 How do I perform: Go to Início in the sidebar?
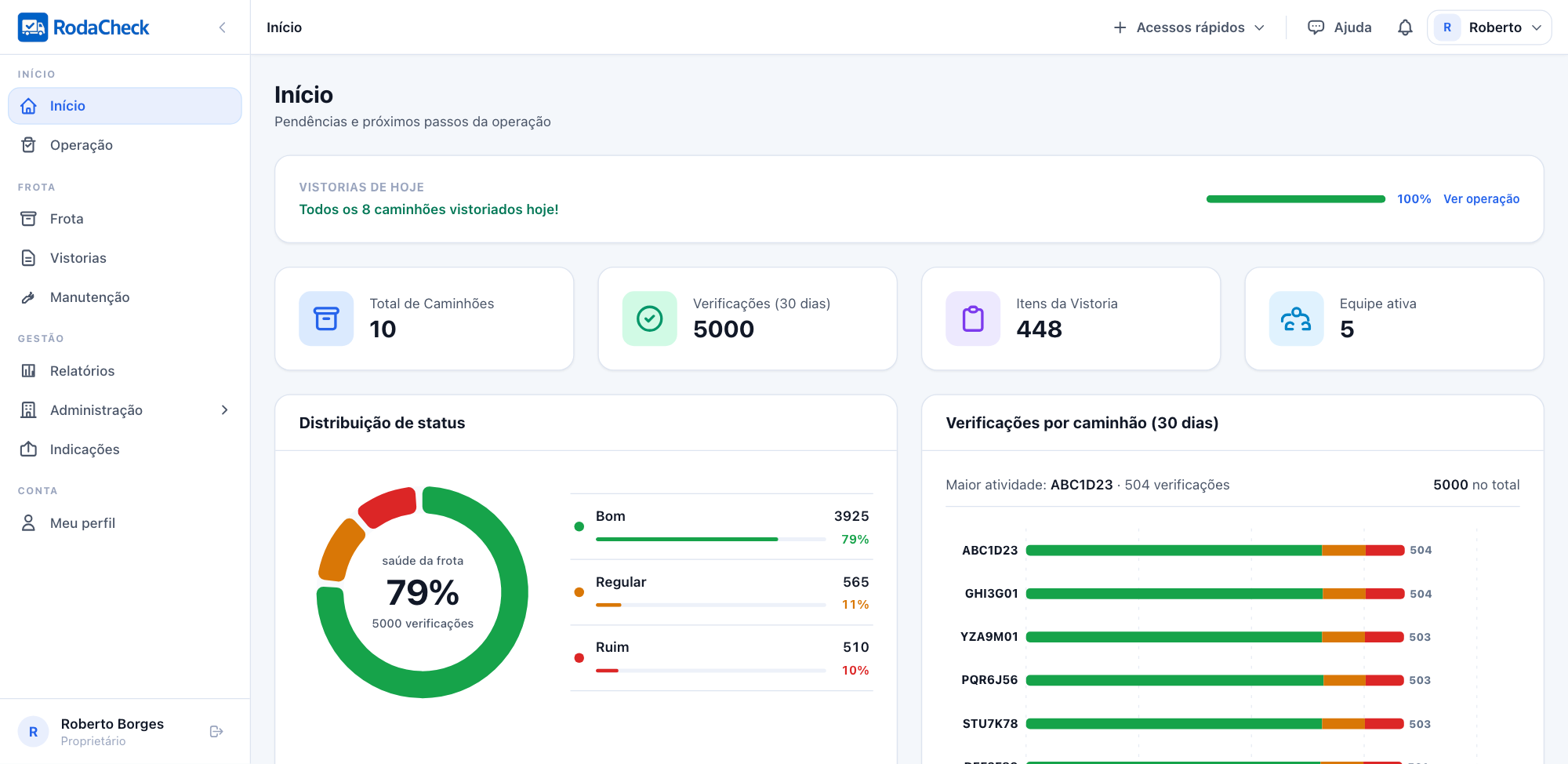125,106
